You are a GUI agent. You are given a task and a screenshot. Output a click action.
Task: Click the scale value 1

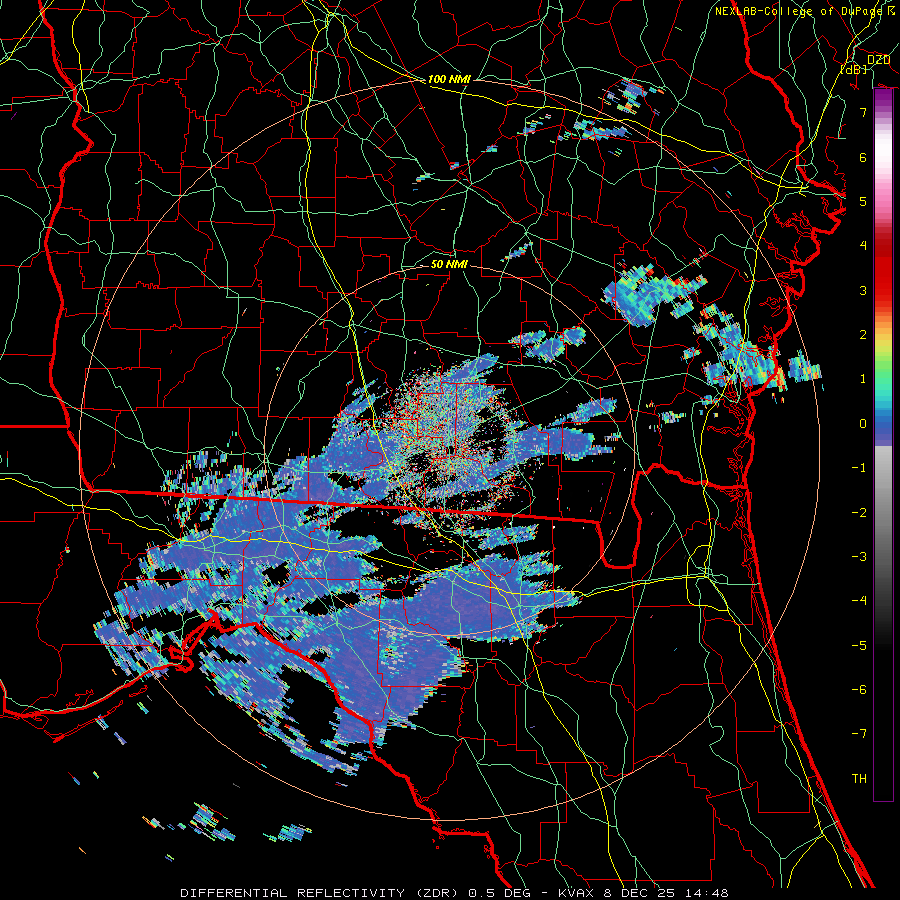pos(863,379)
